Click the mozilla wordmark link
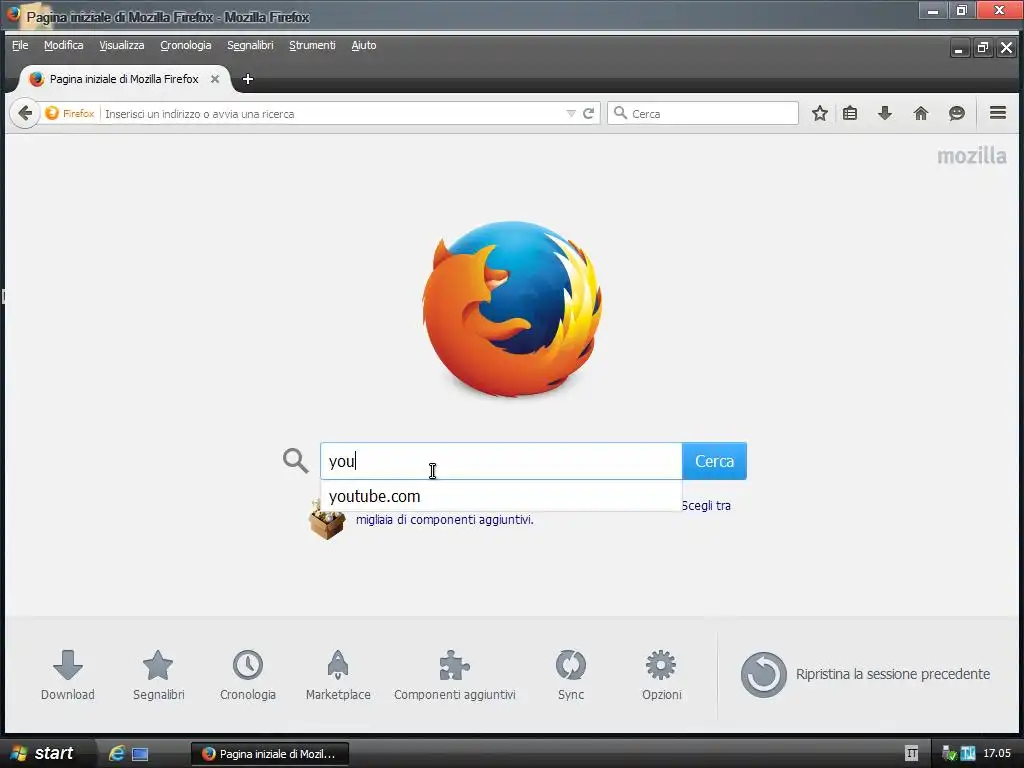The width and height of the screenshot is (1024, 768). pos(972,155)
